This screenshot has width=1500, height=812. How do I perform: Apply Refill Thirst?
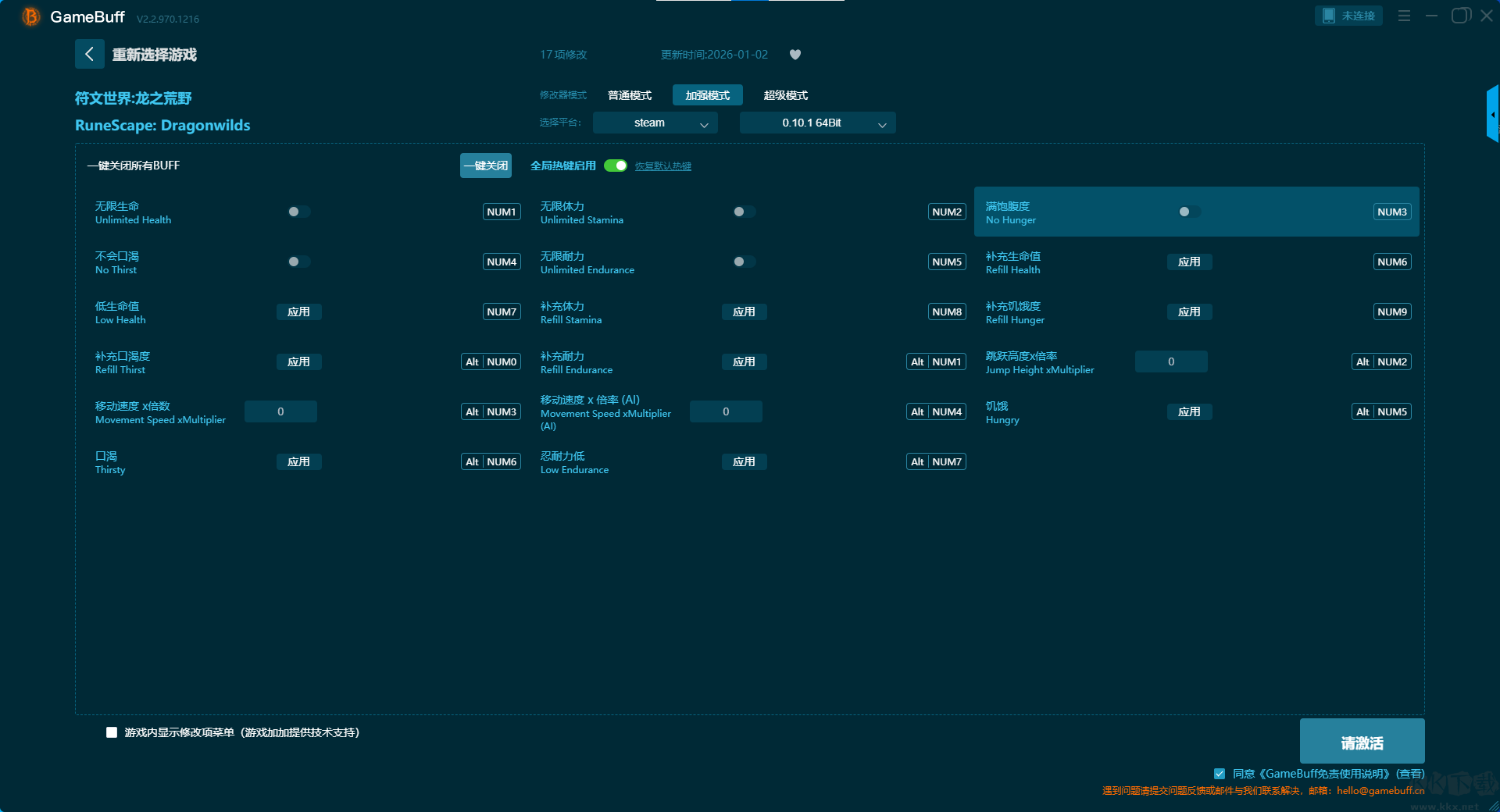[298, 361]
